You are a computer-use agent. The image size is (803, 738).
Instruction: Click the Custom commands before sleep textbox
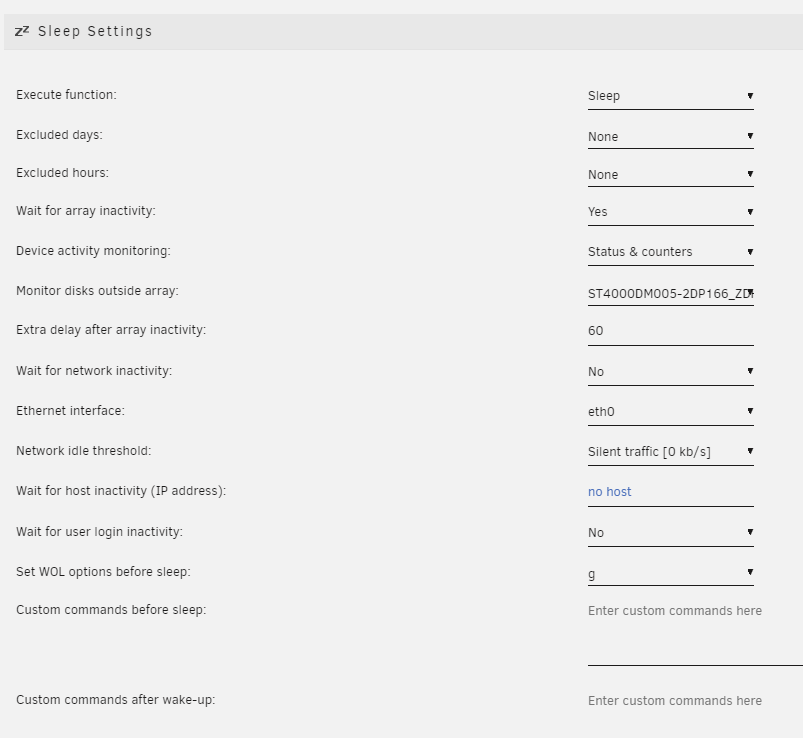[695, 632]
